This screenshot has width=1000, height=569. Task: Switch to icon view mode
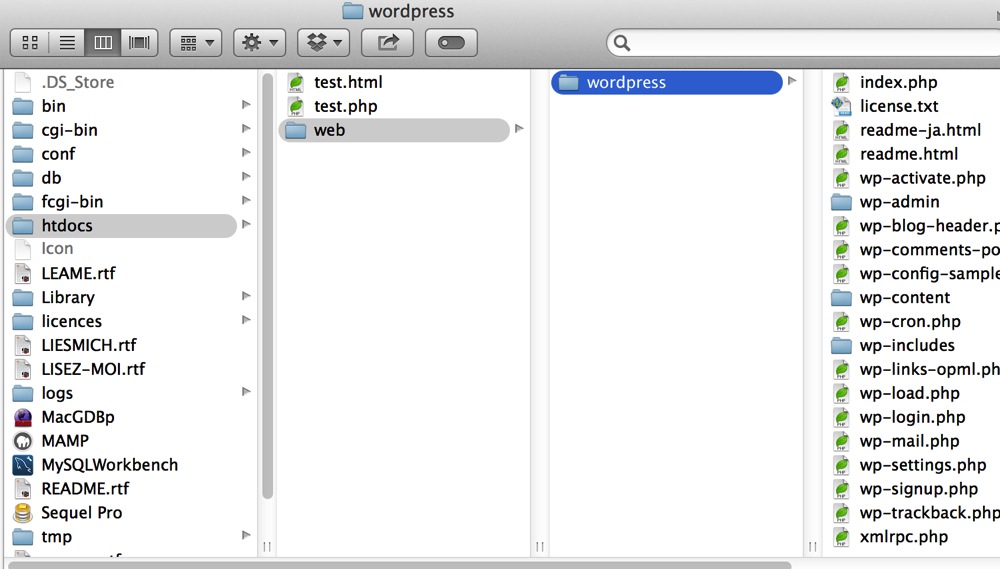click(x=29, y=42)
